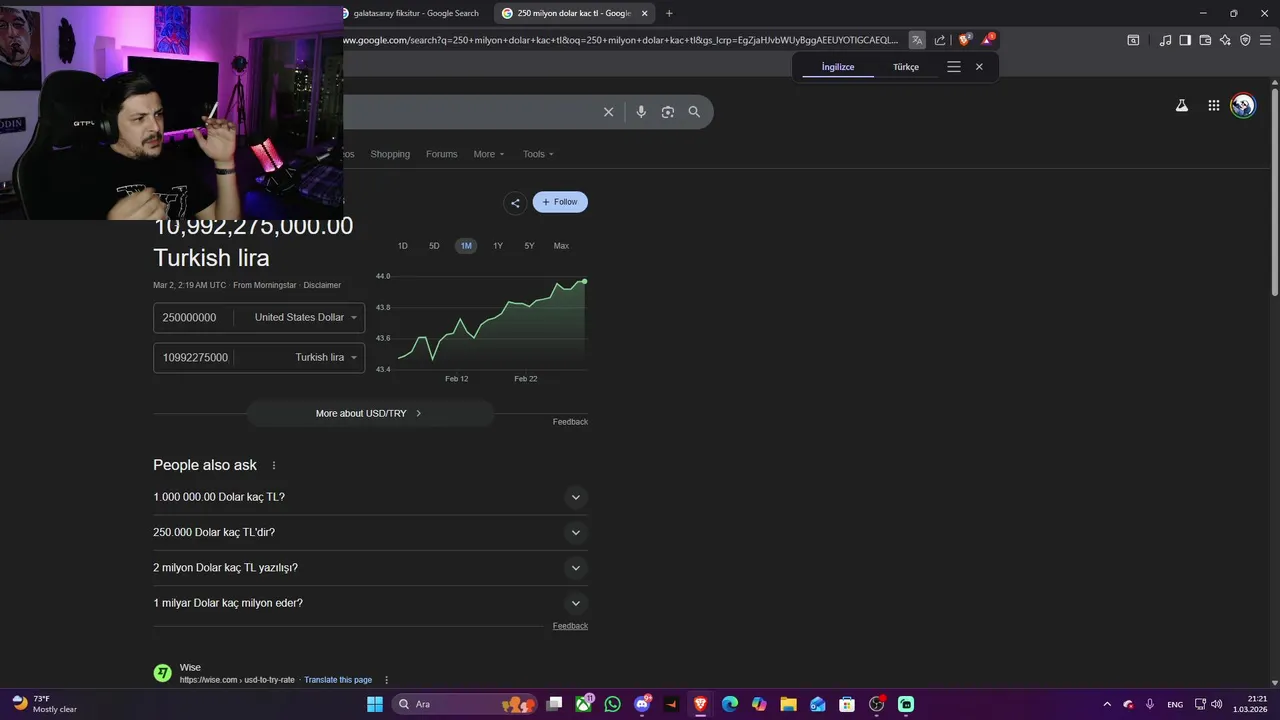Screen dimensions: 1280x720
Task: Open Google Search Labs flask icon
Action: point(1182,105)
